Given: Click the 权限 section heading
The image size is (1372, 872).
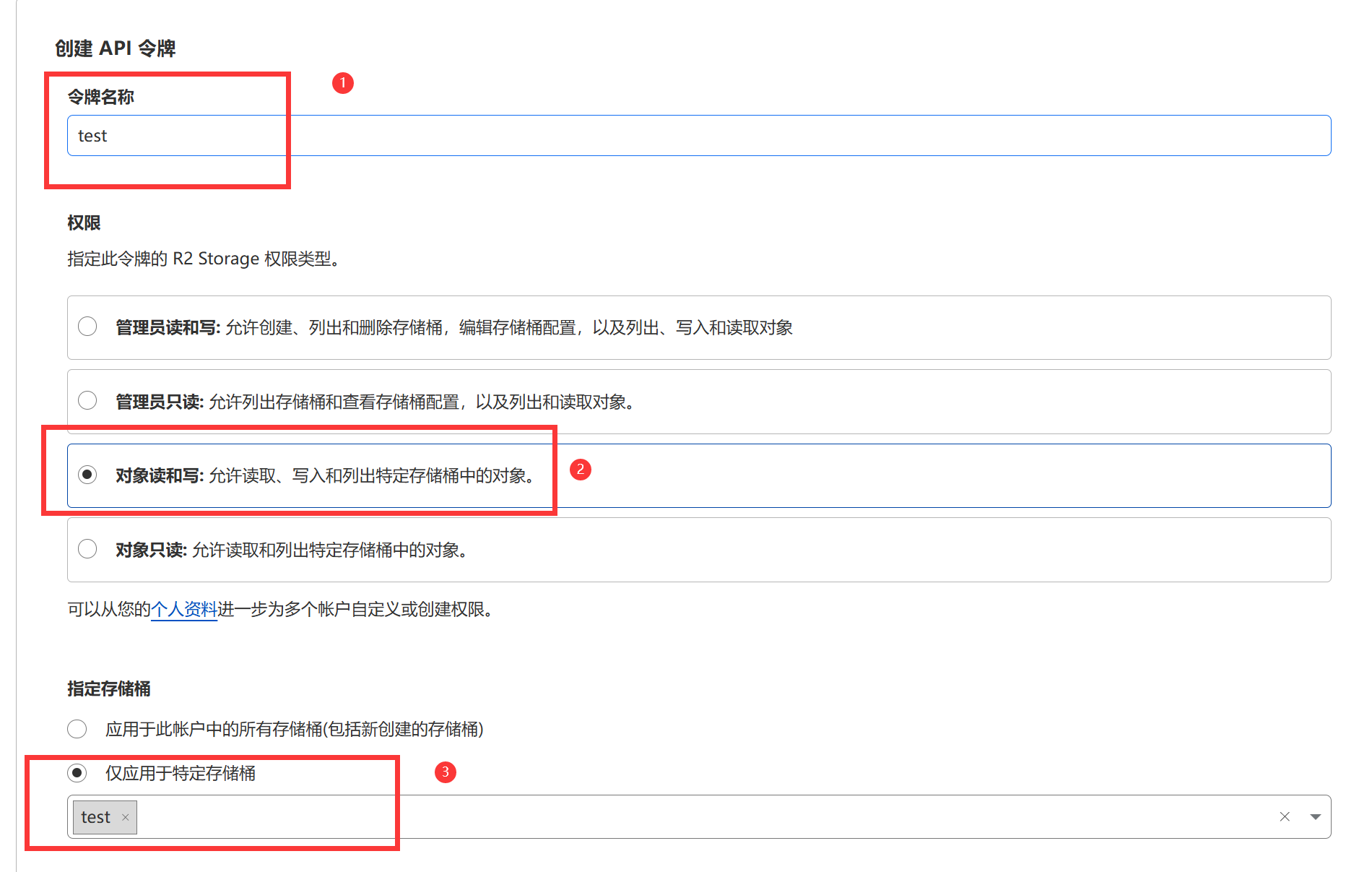Looking at the screenshot, I should pos(84,223).
